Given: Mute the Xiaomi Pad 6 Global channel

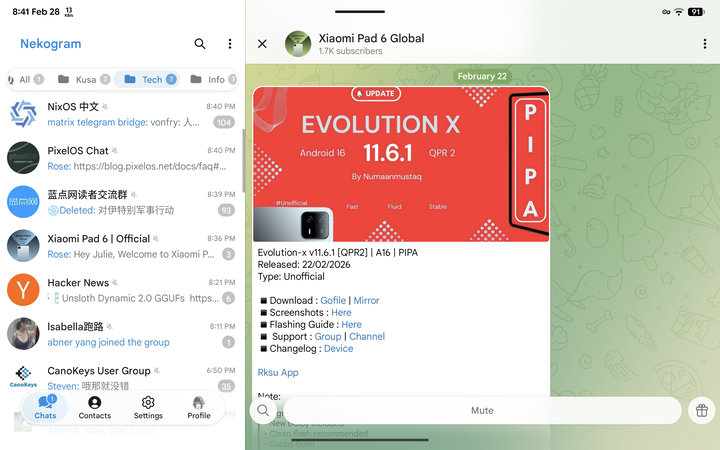Looking at the screenshot, I should pyautogui.click(x=482, y=411).
